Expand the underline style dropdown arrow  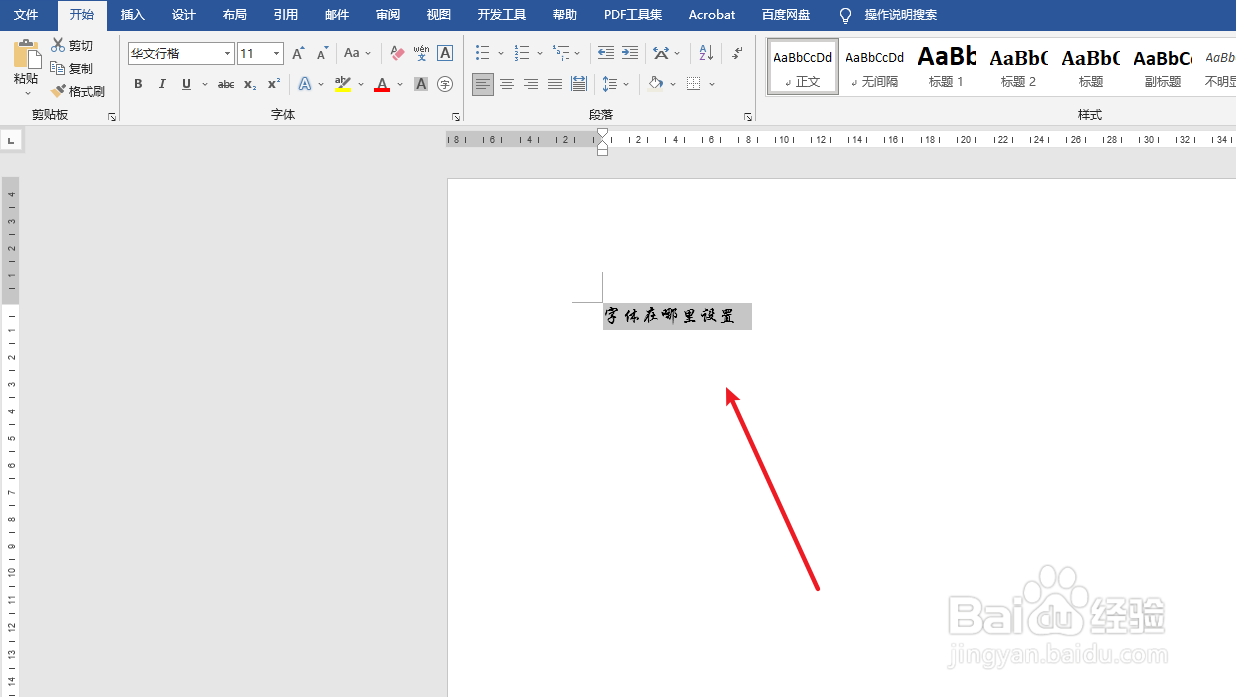(205, 84)
